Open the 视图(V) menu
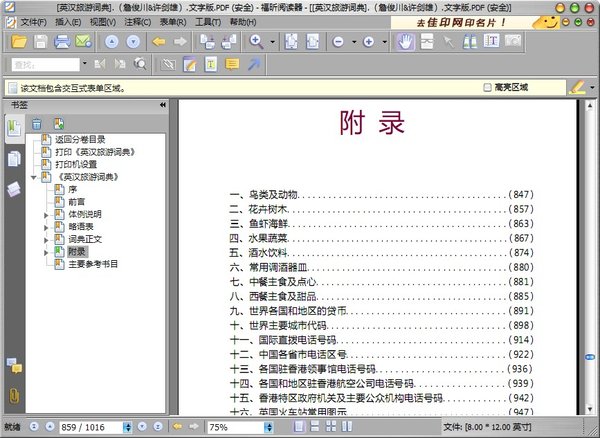This screenshot has height=438, width=600. 103,22
